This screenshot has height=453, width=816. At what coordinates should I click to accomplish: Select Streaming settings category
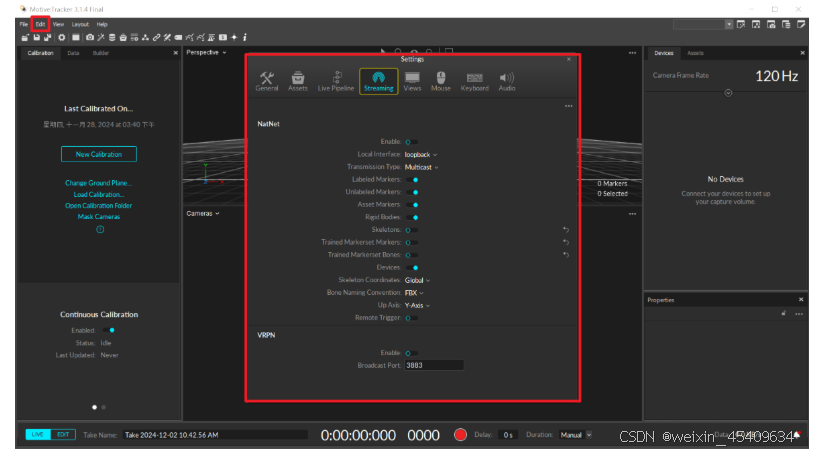pos(378,82)
